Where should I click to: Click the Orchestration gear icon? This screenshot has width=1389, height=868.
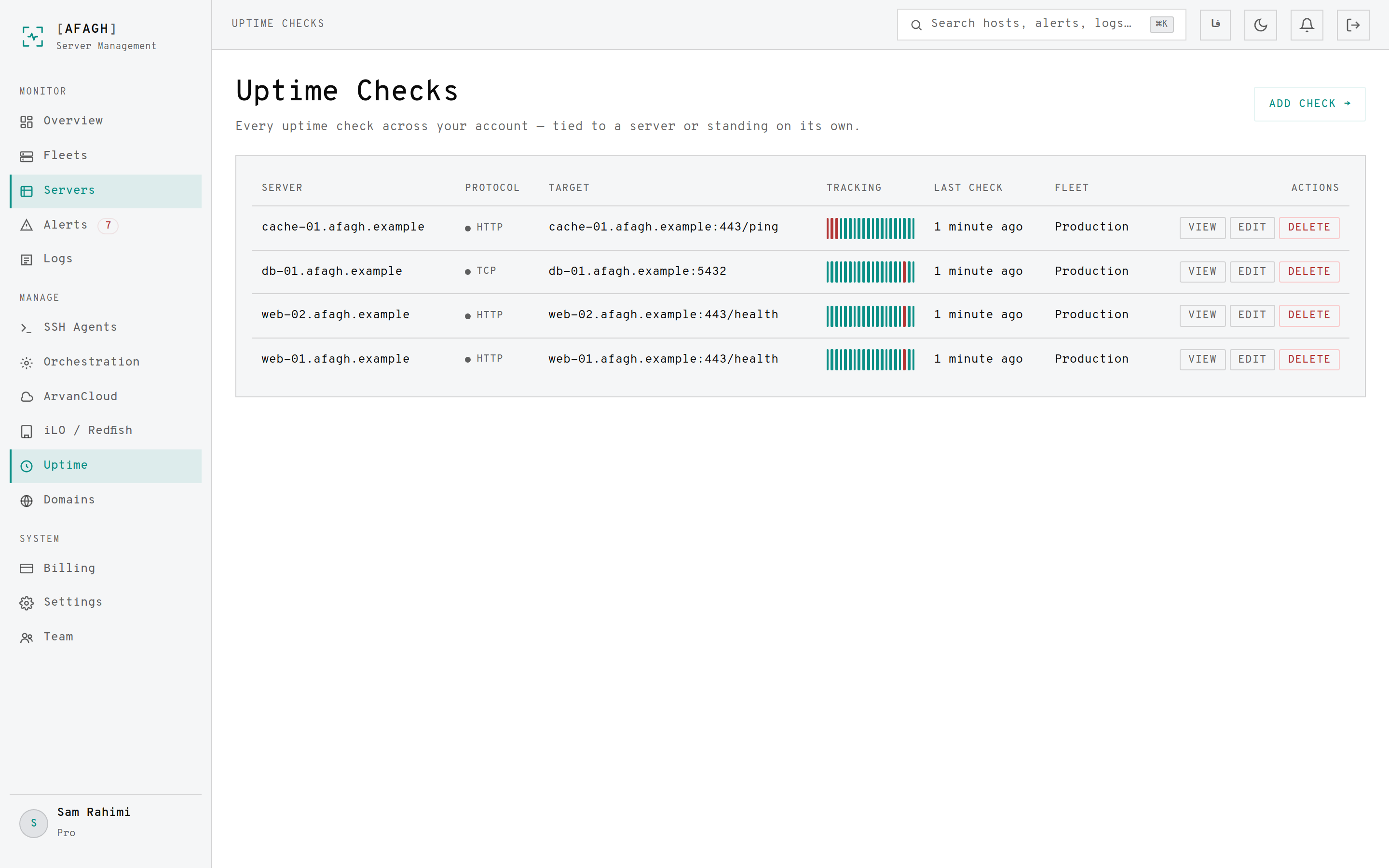pos(27,362)
